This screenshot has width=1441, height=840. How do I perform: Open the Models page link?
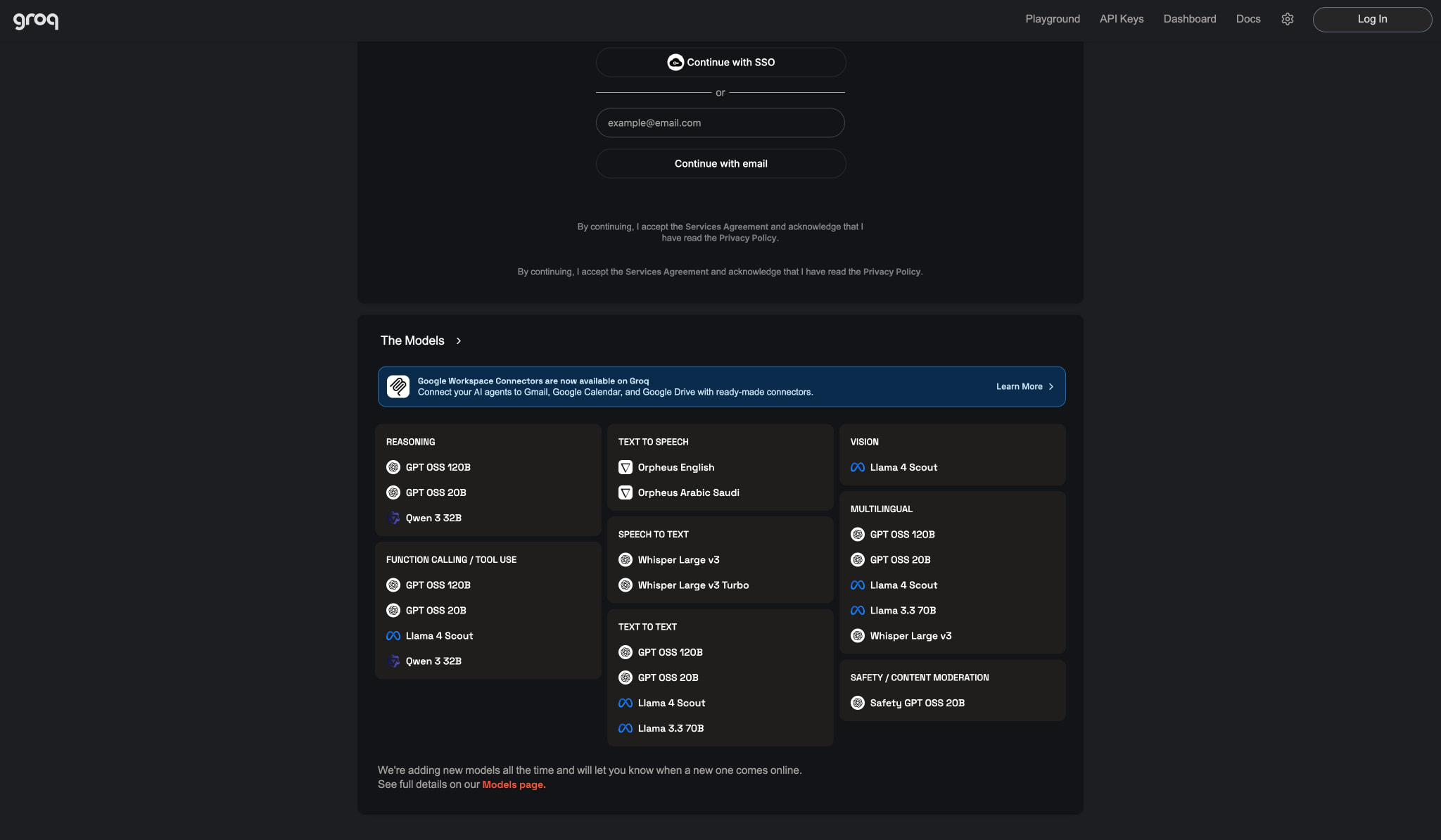(x=514, y=784)
